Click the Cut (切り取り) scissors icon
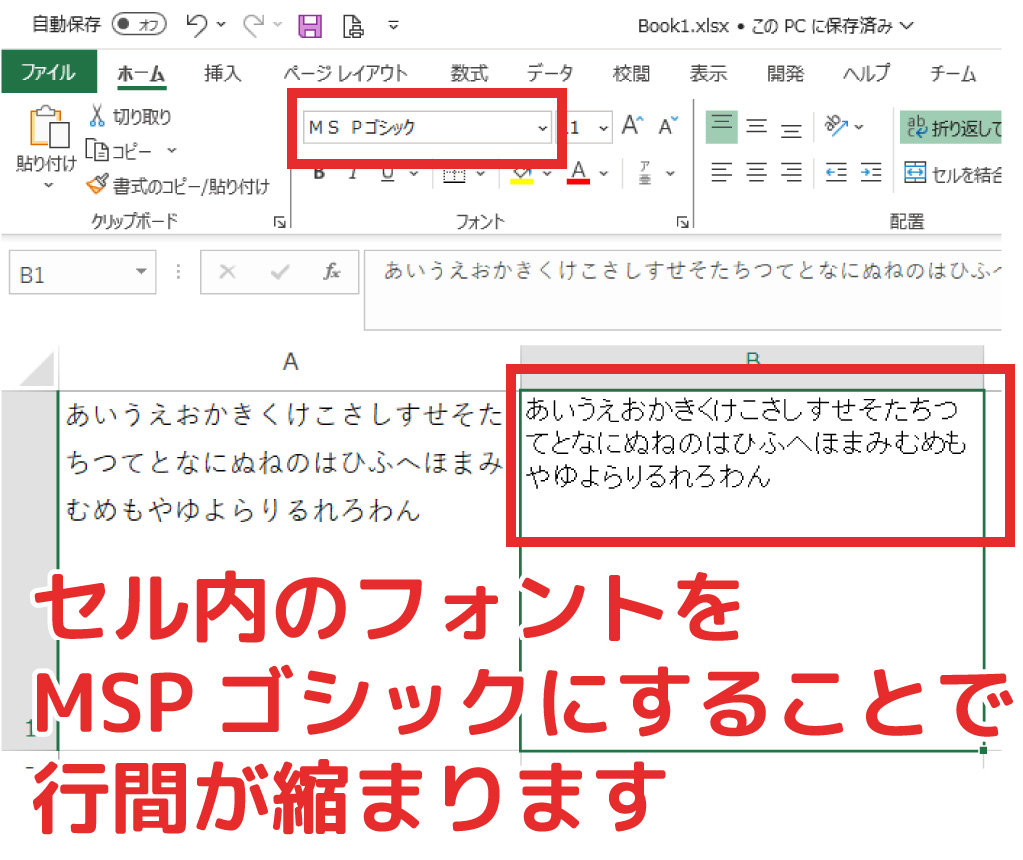 [98, 117]
